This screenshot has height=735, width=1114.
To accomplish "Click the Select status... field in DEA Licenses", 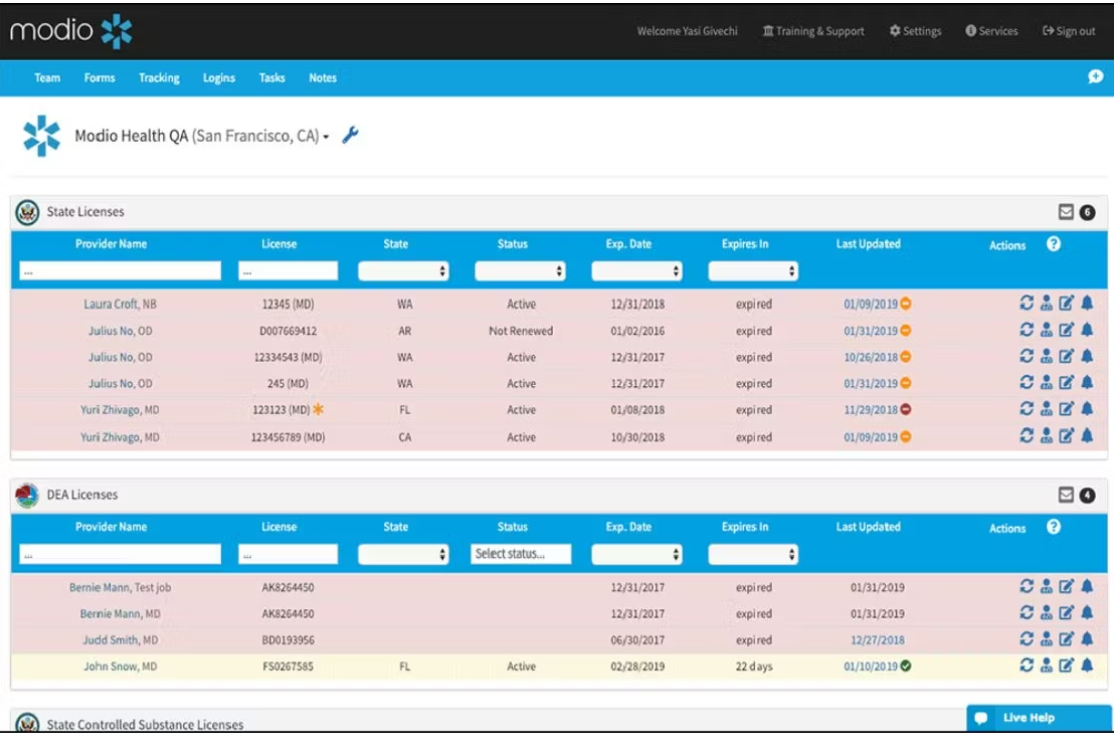I will pos(521,554).
